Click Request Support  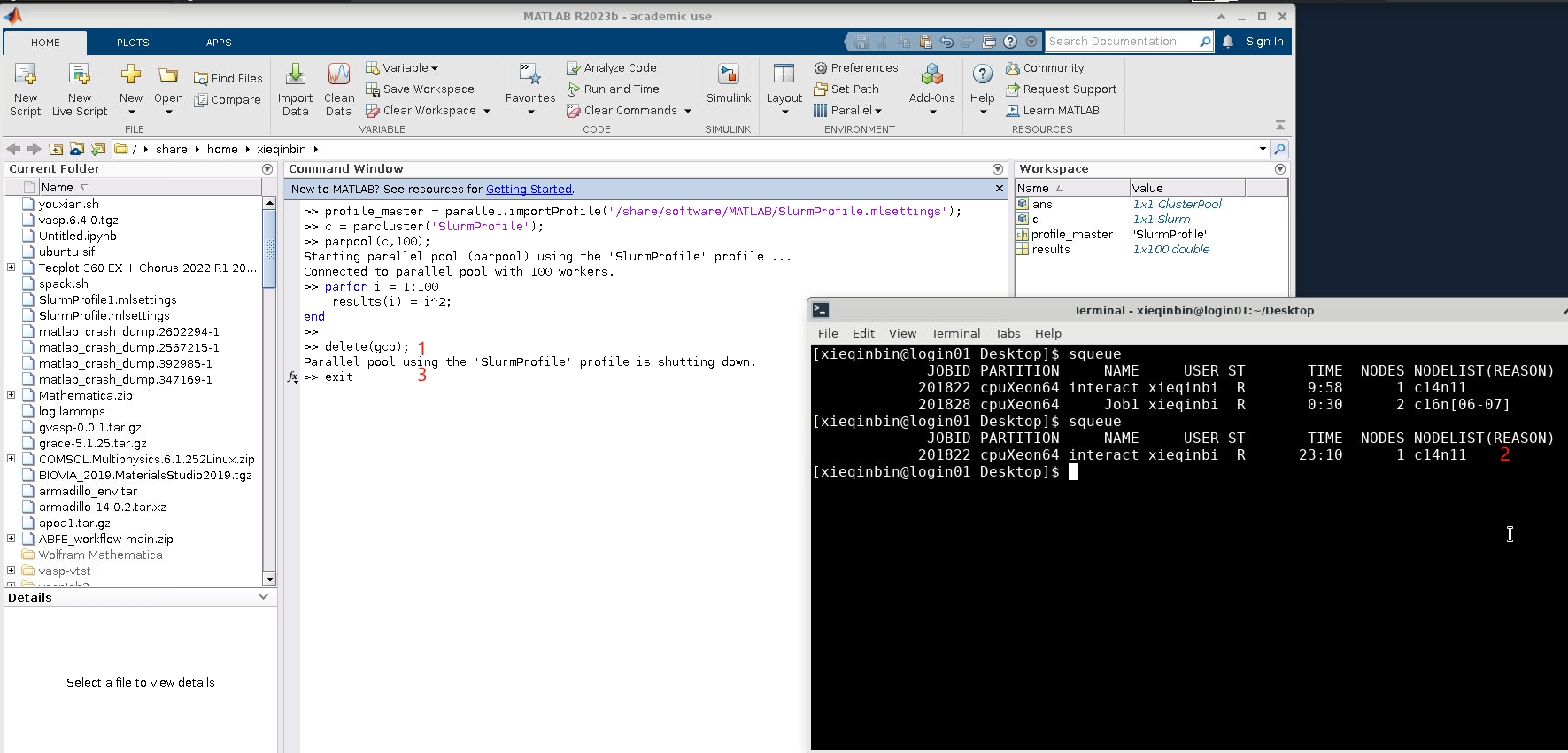point(1062,89)
